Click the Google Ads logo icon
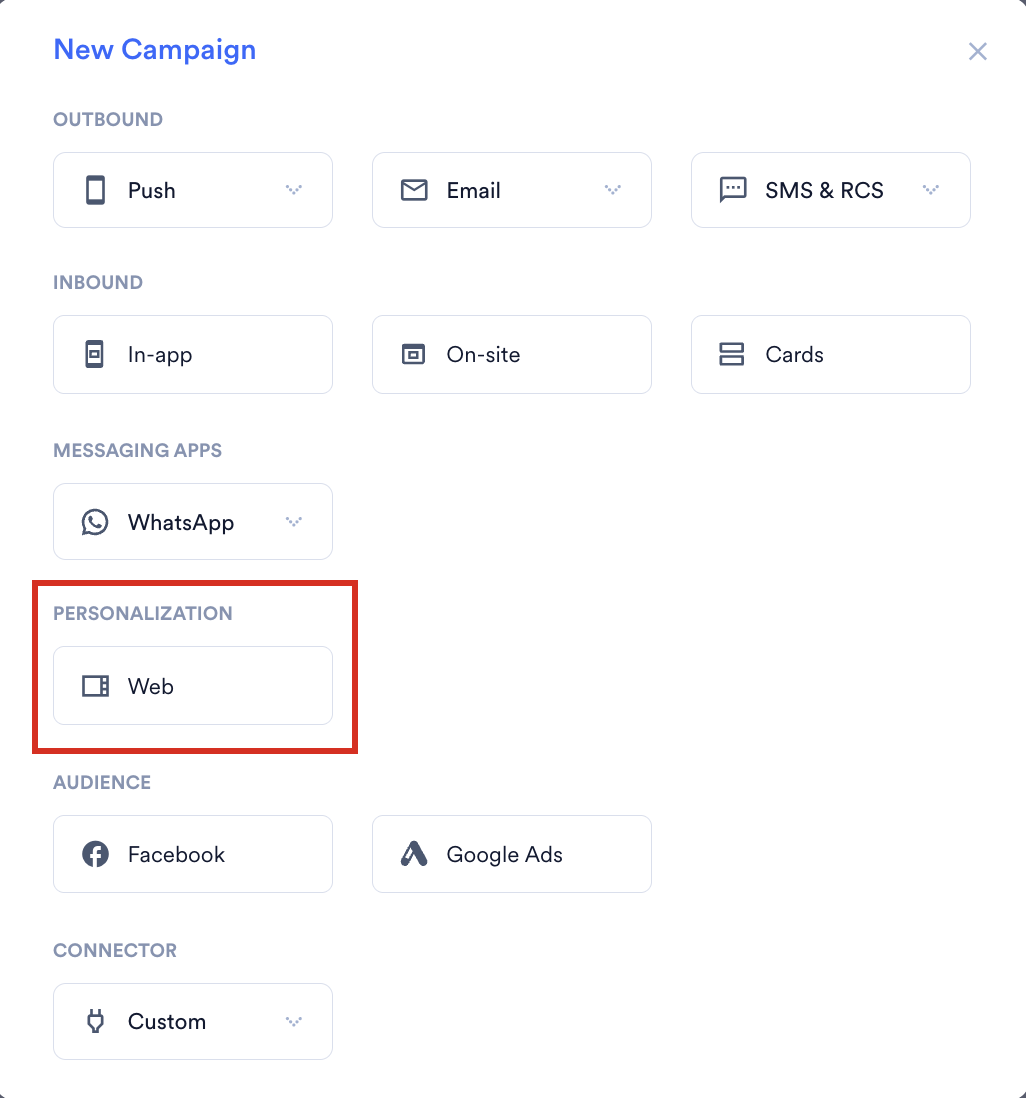 [x=414, y=854]
